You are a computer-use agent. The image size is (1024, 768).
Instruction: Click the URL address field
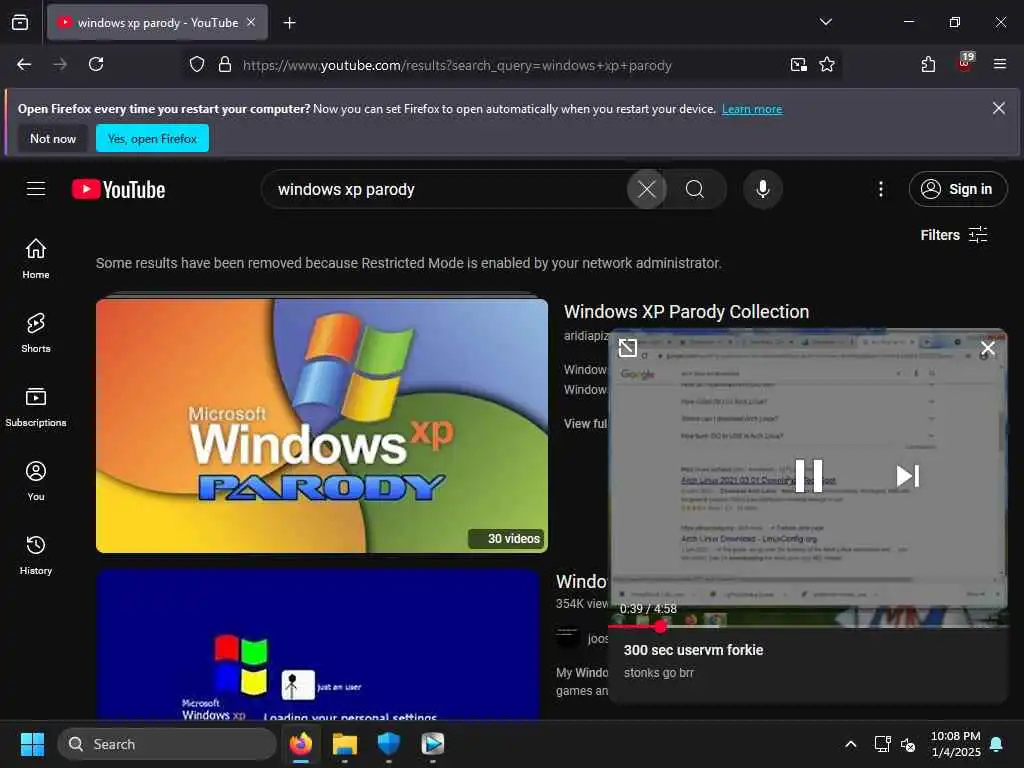click(x=457, y=65)
